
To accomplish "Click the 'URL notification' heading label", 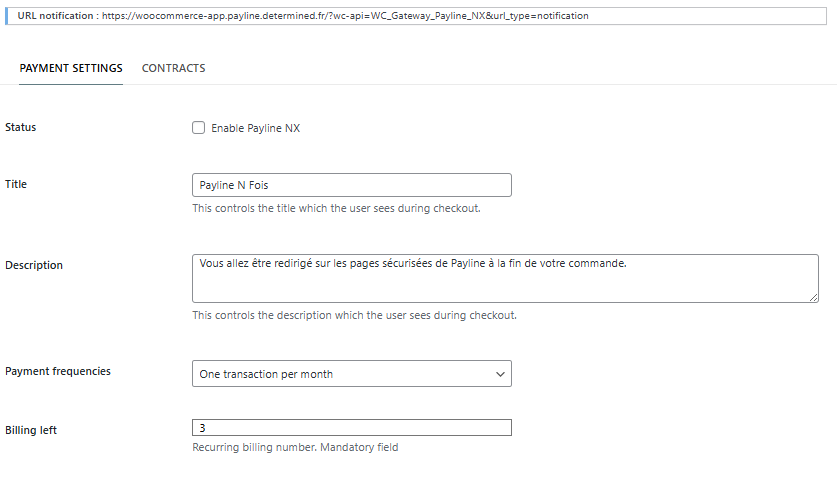I will pos(56,17).
